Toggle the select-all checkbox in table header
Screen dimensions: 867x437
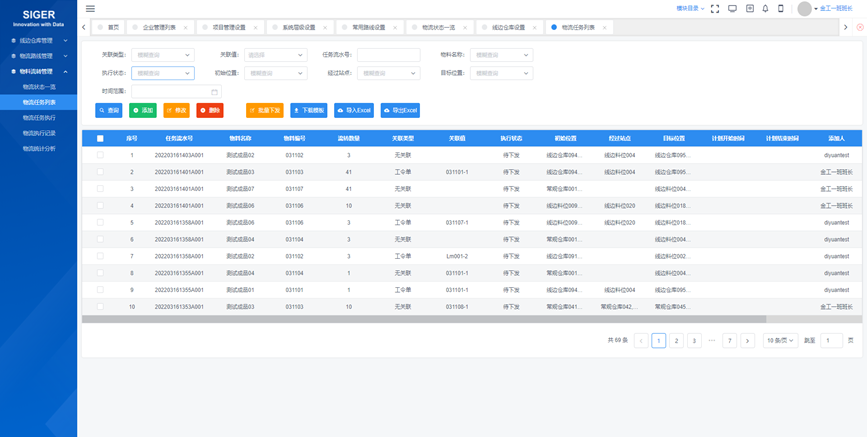(100, 138)
